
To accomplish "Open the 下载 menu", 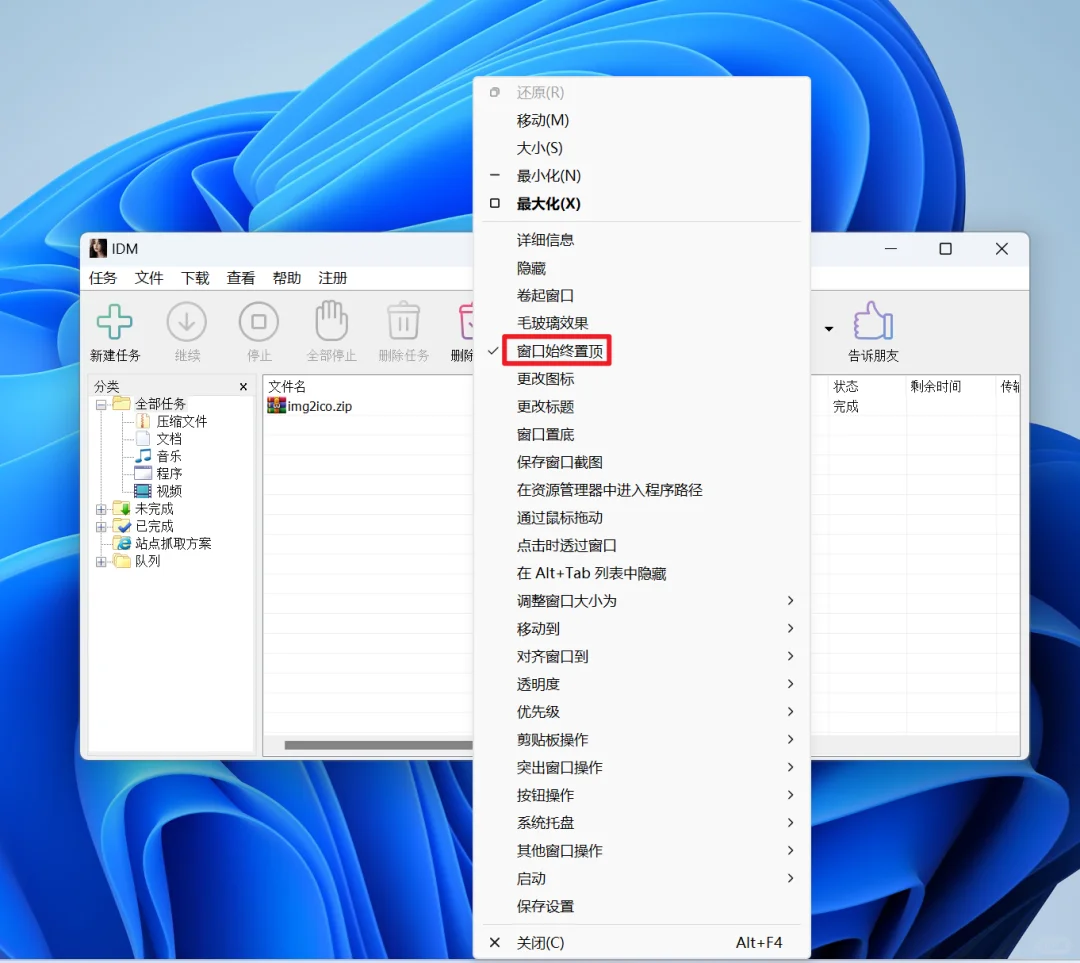I will click(x=195, y=277).
